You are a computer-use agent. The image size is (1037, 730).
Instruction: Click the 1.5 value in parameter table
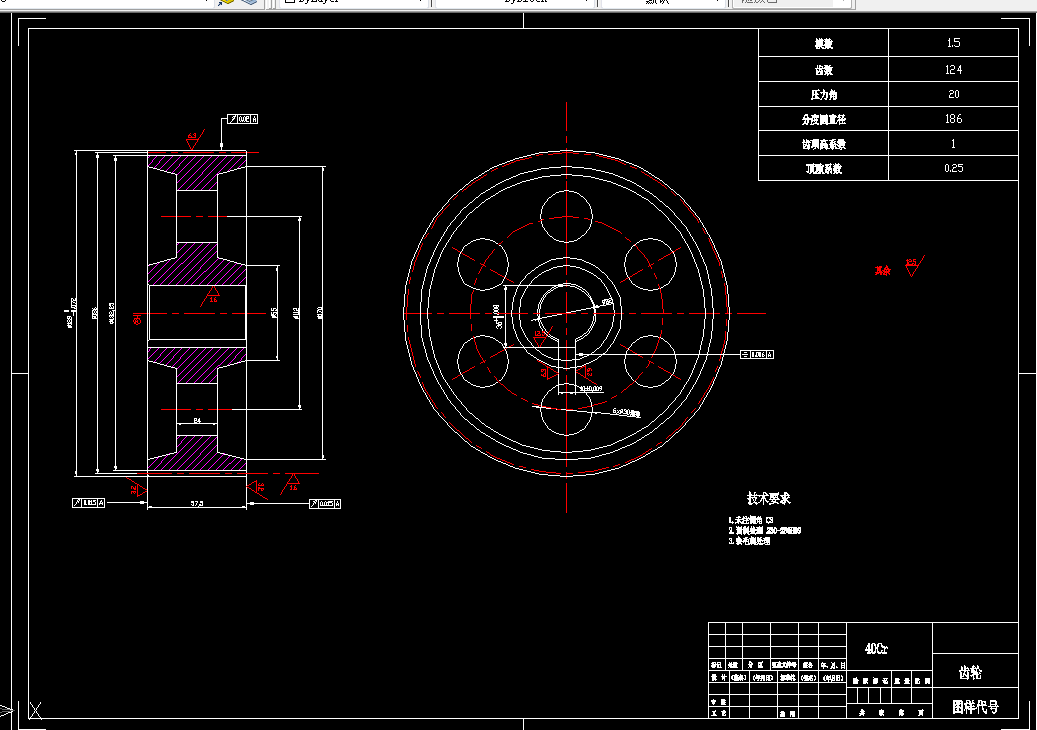point(953,43)
